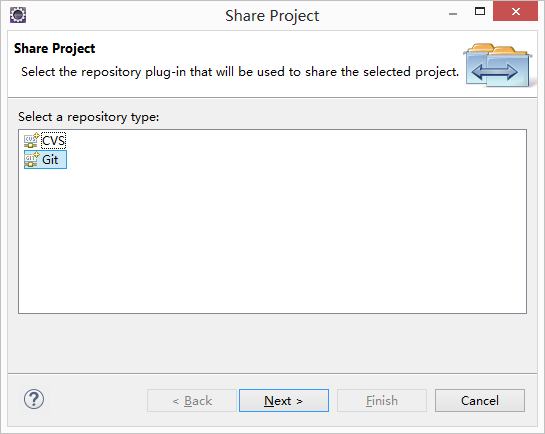The width and height of the screenshot is (545, 434).
Task: Minimize the Share Project window
Action: point(453,14)
